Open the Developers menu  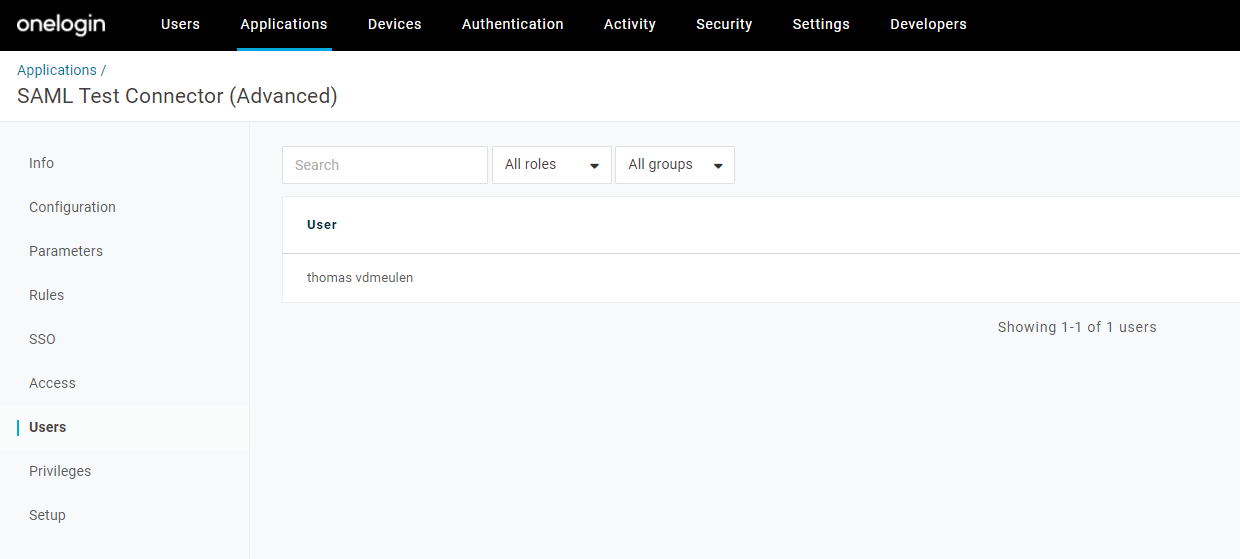click(929, 24)
